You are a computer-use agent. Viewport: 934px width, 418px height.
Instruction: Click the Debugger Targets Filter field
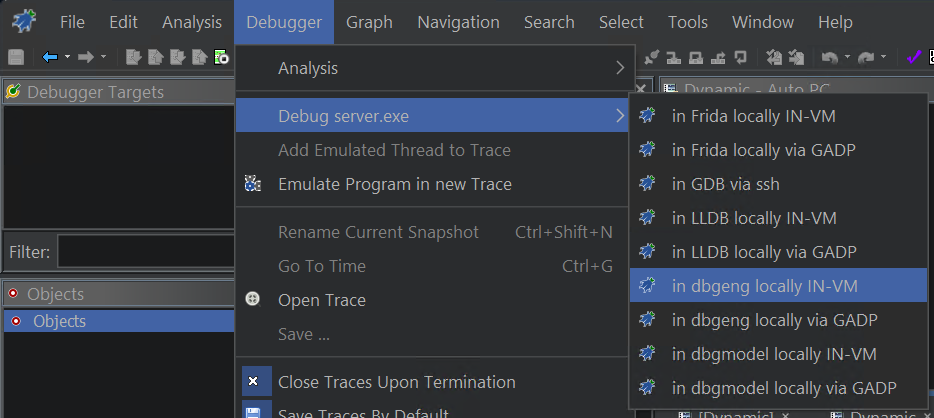point(146,252)
